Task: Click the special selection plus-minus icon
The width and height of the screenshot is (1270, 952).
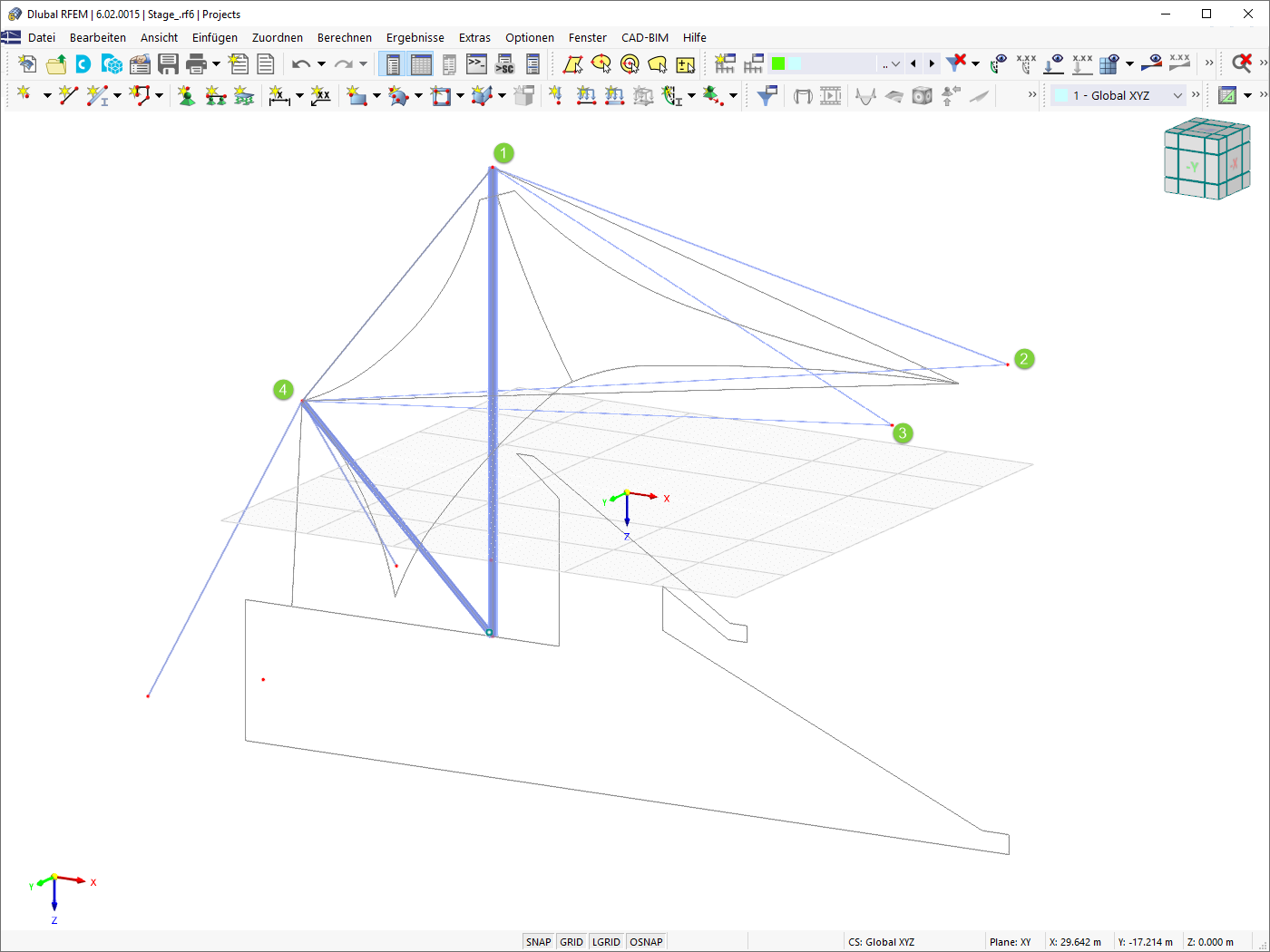Action: coord(686,64)
